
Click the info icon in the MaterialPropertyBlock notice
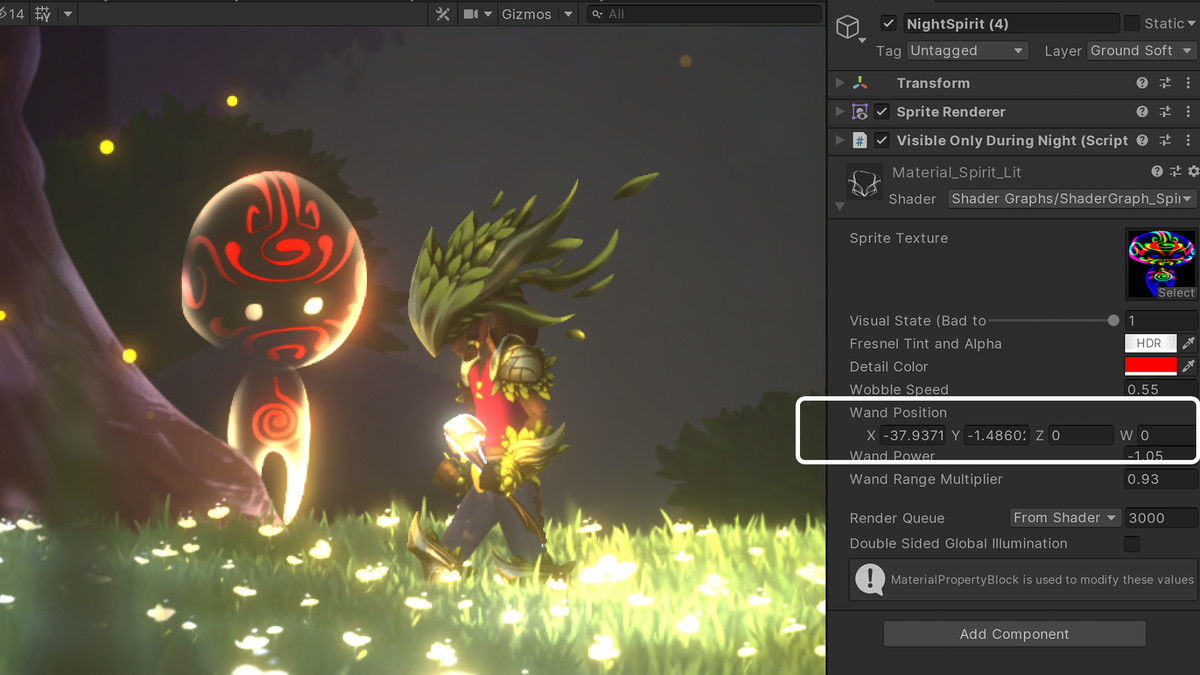[x=870, y=579]
